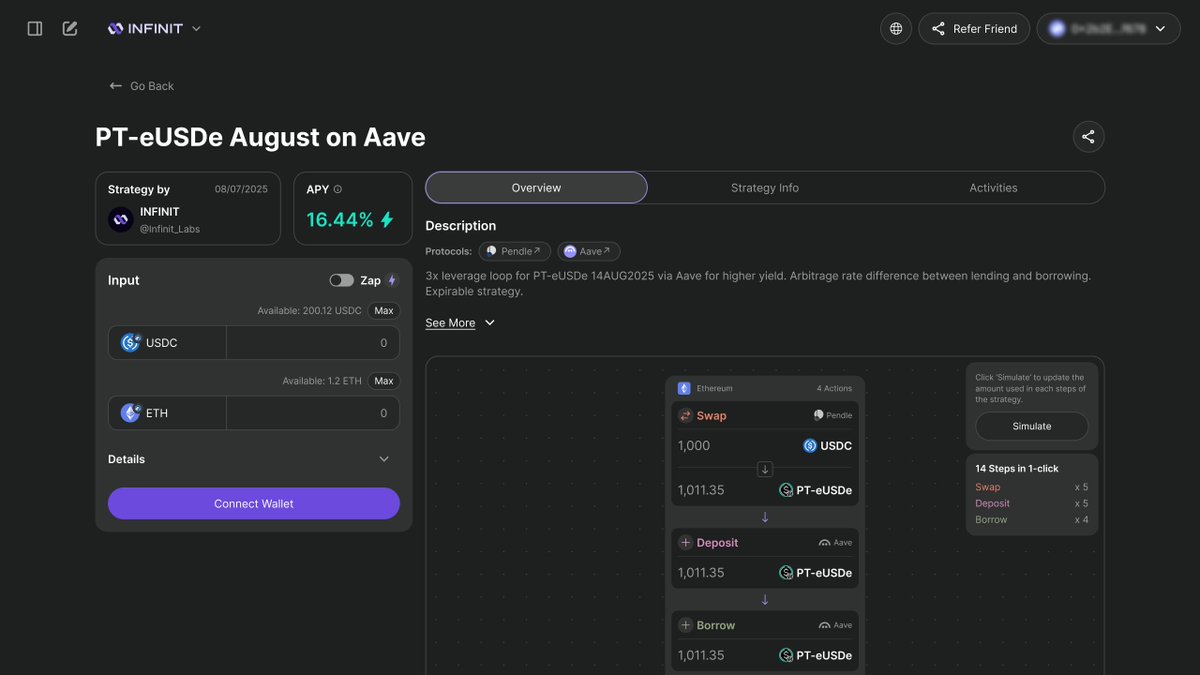This screenshot has width=1200, height=675.
Task: Click the ETH token icon in Input
Action: [x=131, y=413]
